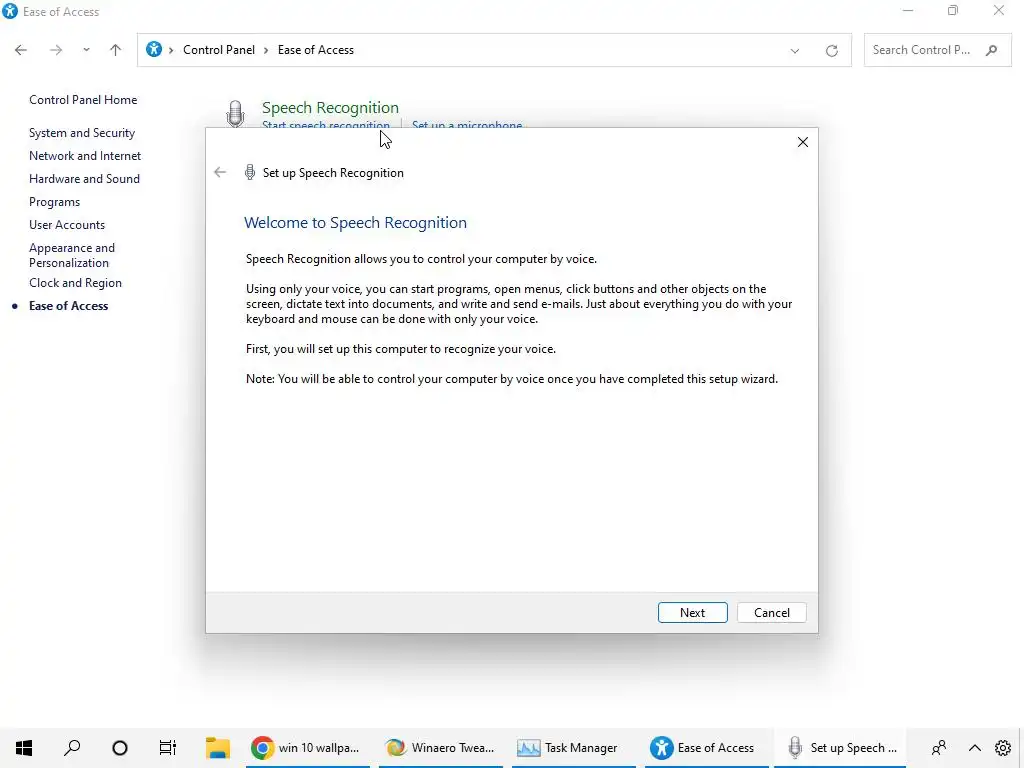1024x768 pixels.
Task: Navigate back in the Control Panel window
Action: click(x=21, y=50)
